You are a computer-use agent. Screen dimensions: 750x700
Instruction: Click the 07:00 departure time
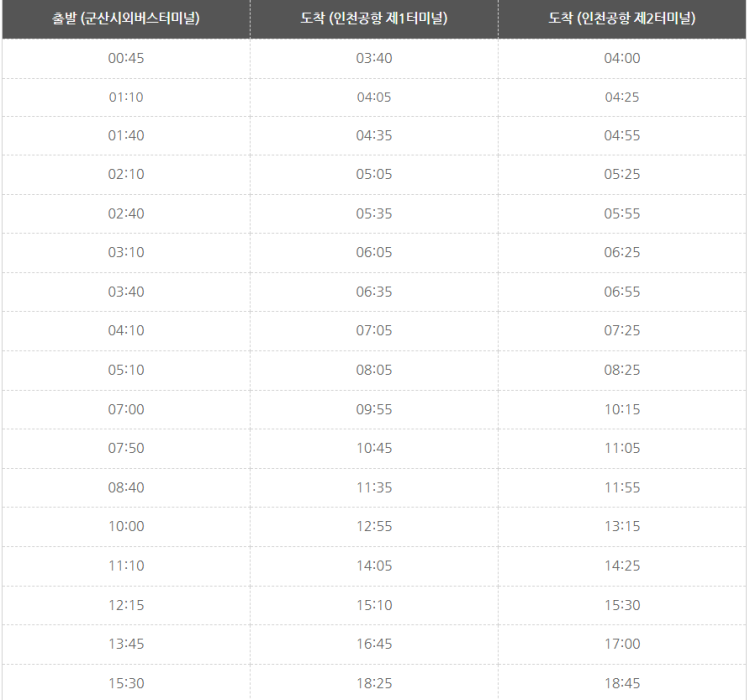(126, 409)
